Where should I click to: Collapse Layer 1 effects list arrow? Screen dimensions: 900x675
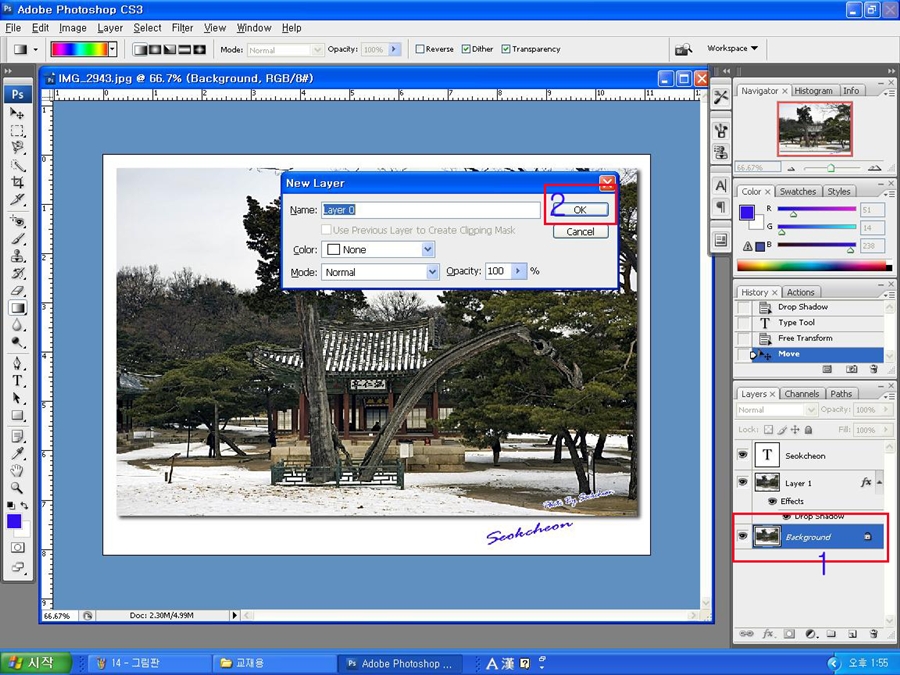click(879, 483)
